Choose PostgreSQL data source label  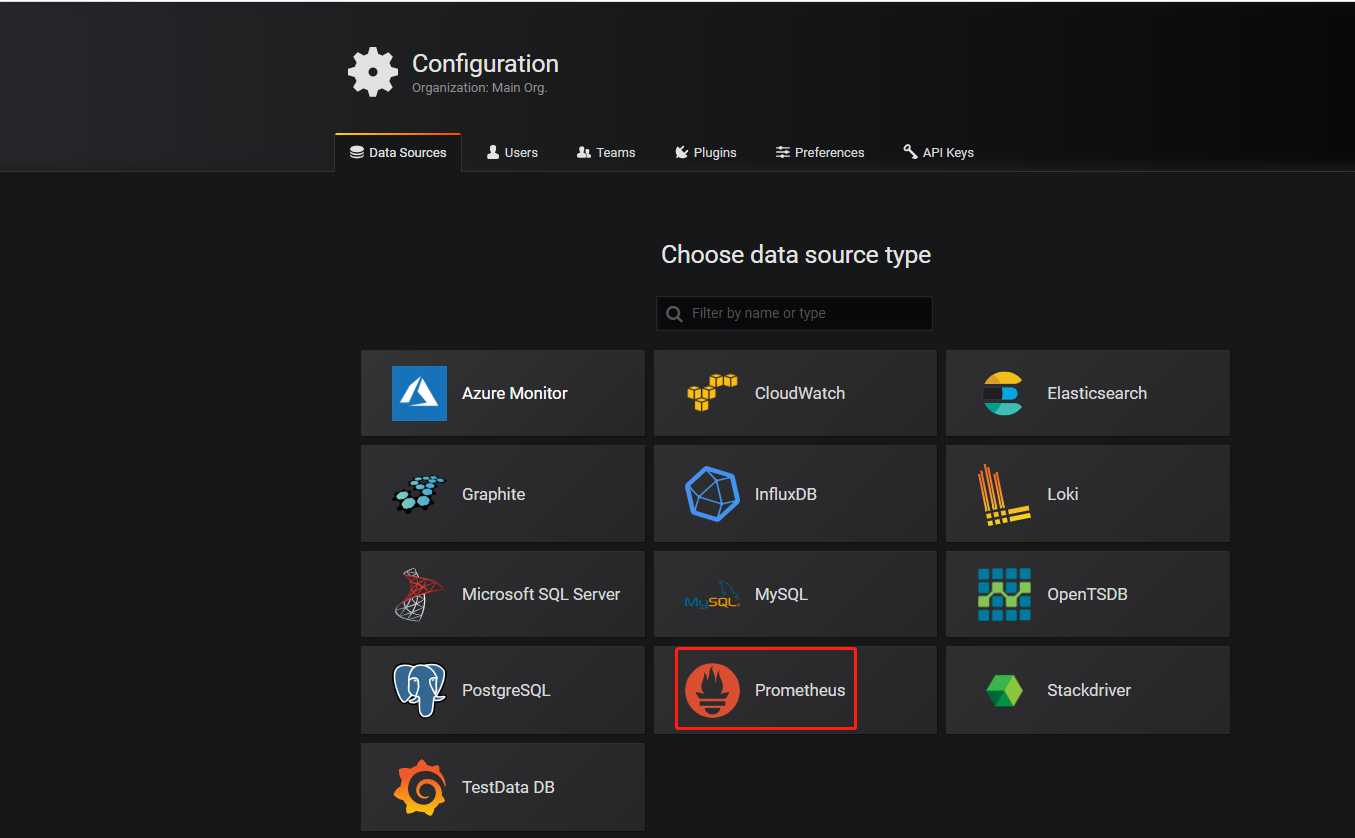click(x=506, y=690)
